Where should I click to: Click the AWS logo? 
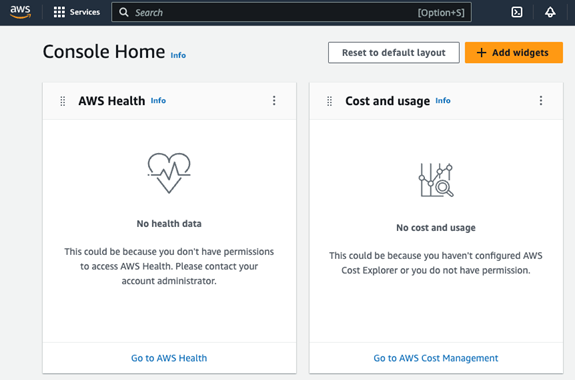click(20, 12)
